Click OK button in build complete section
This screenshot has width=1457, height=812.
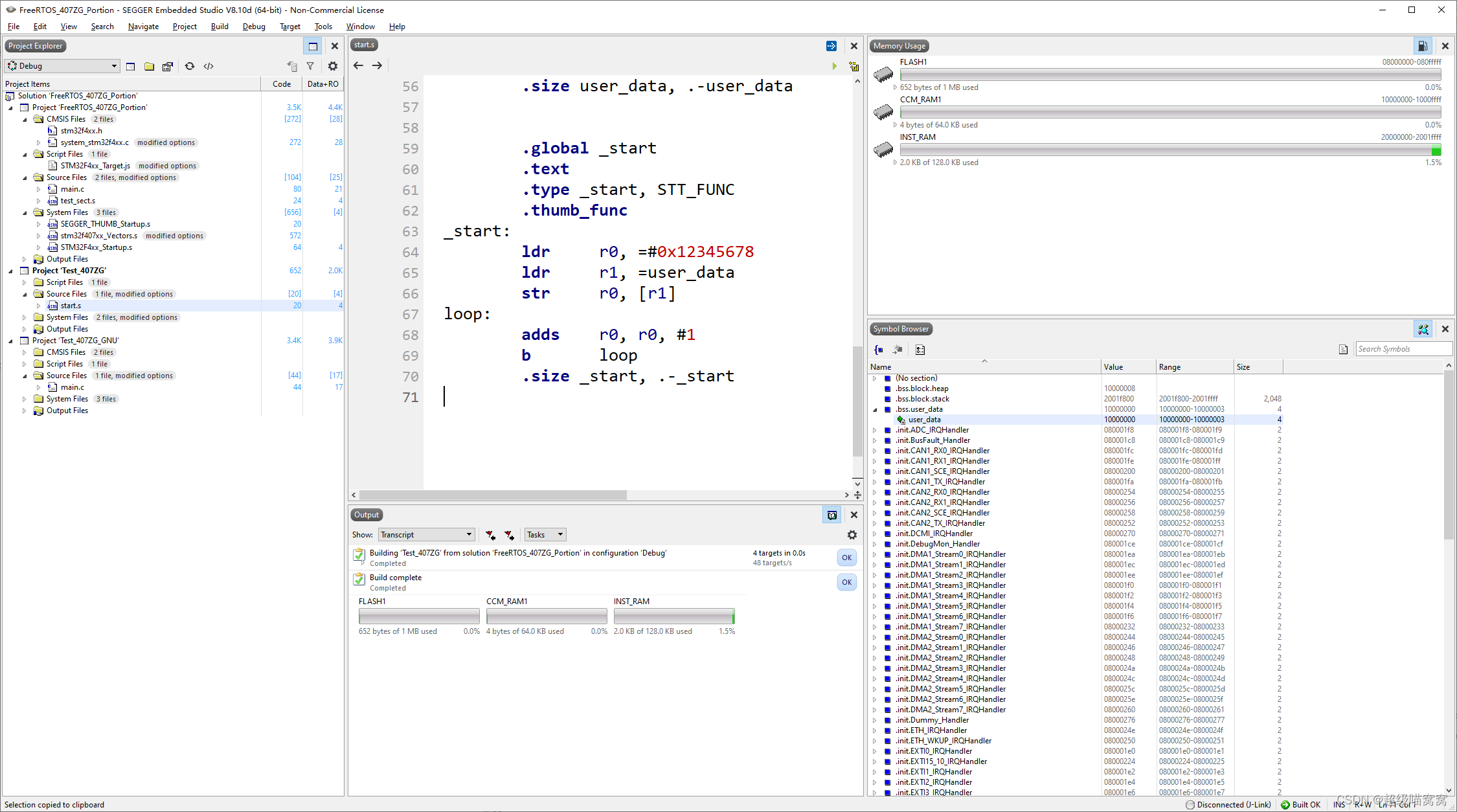point(847,582)
